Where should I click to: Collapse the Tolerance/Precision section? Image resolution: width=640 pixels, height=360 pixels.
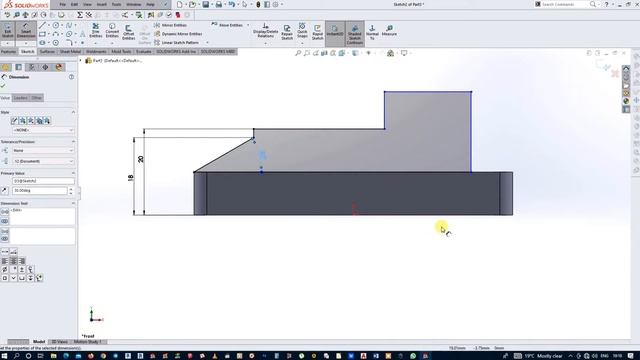pyautogui.click(x=73, y=142)
